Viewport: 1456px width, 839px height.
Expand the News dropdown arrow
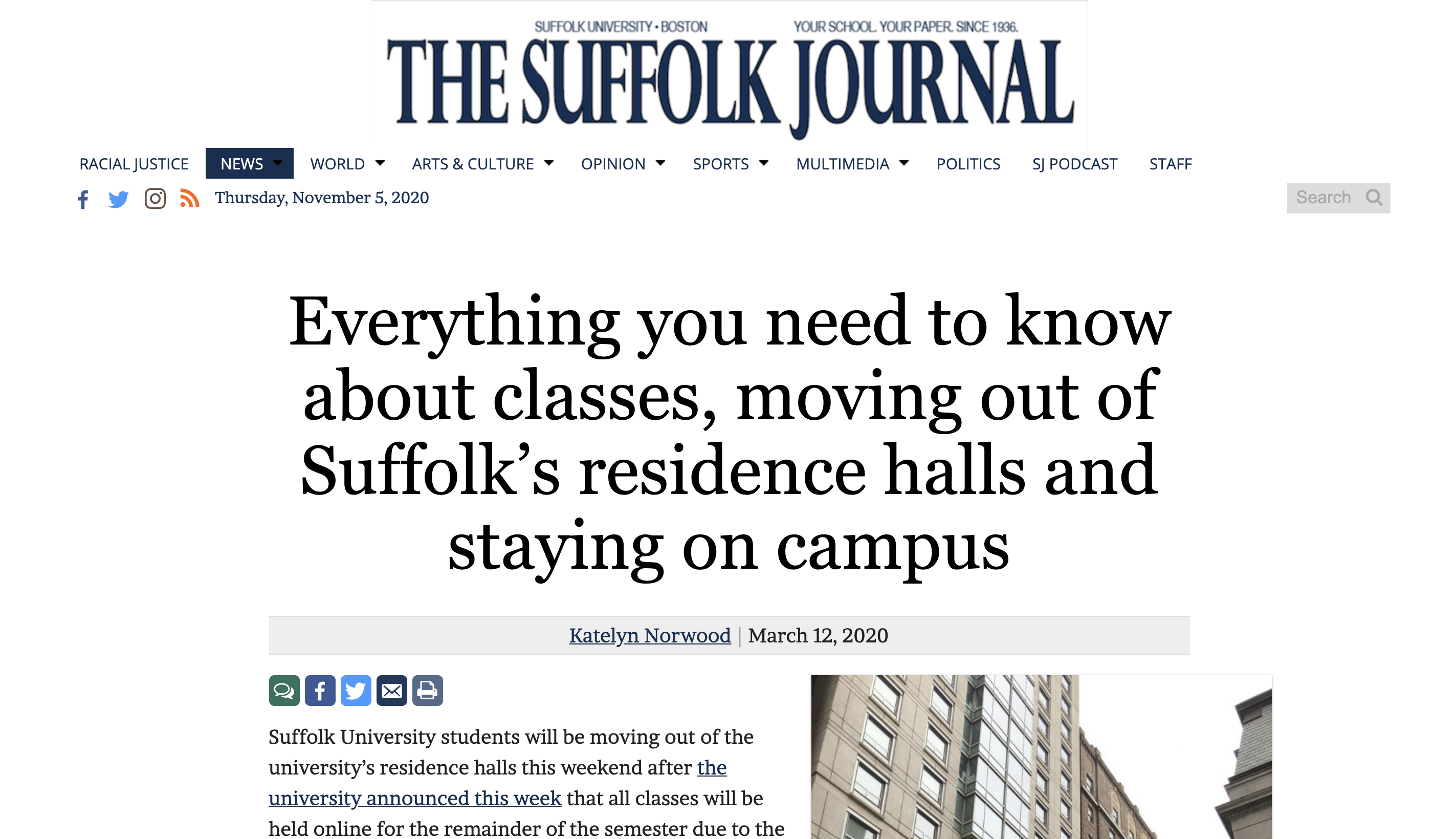point(278,163)
